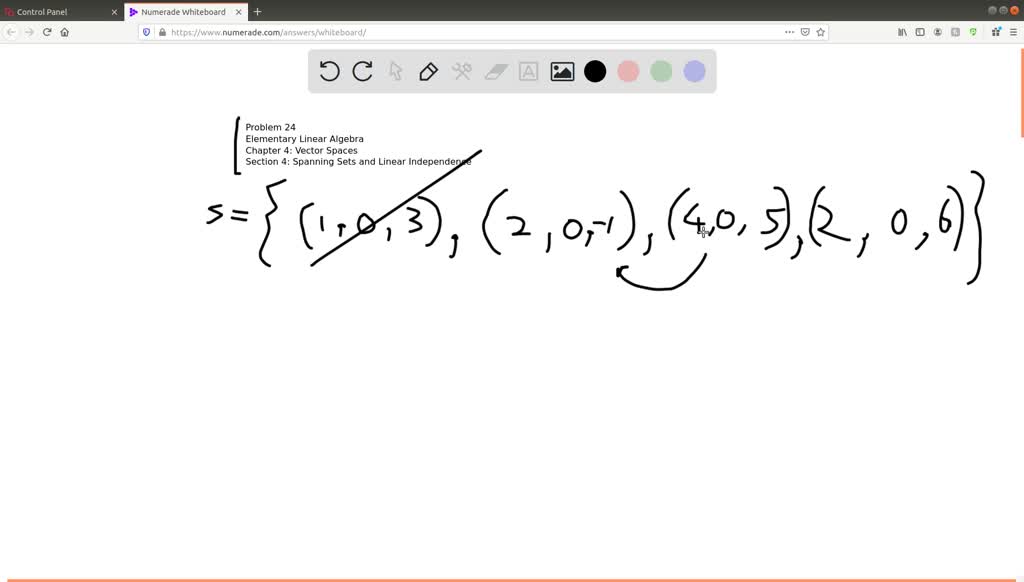Open the page actions ellipsis menu
Screen dimensions: 1024x582
pyautogui.click(x=789, y=31)
